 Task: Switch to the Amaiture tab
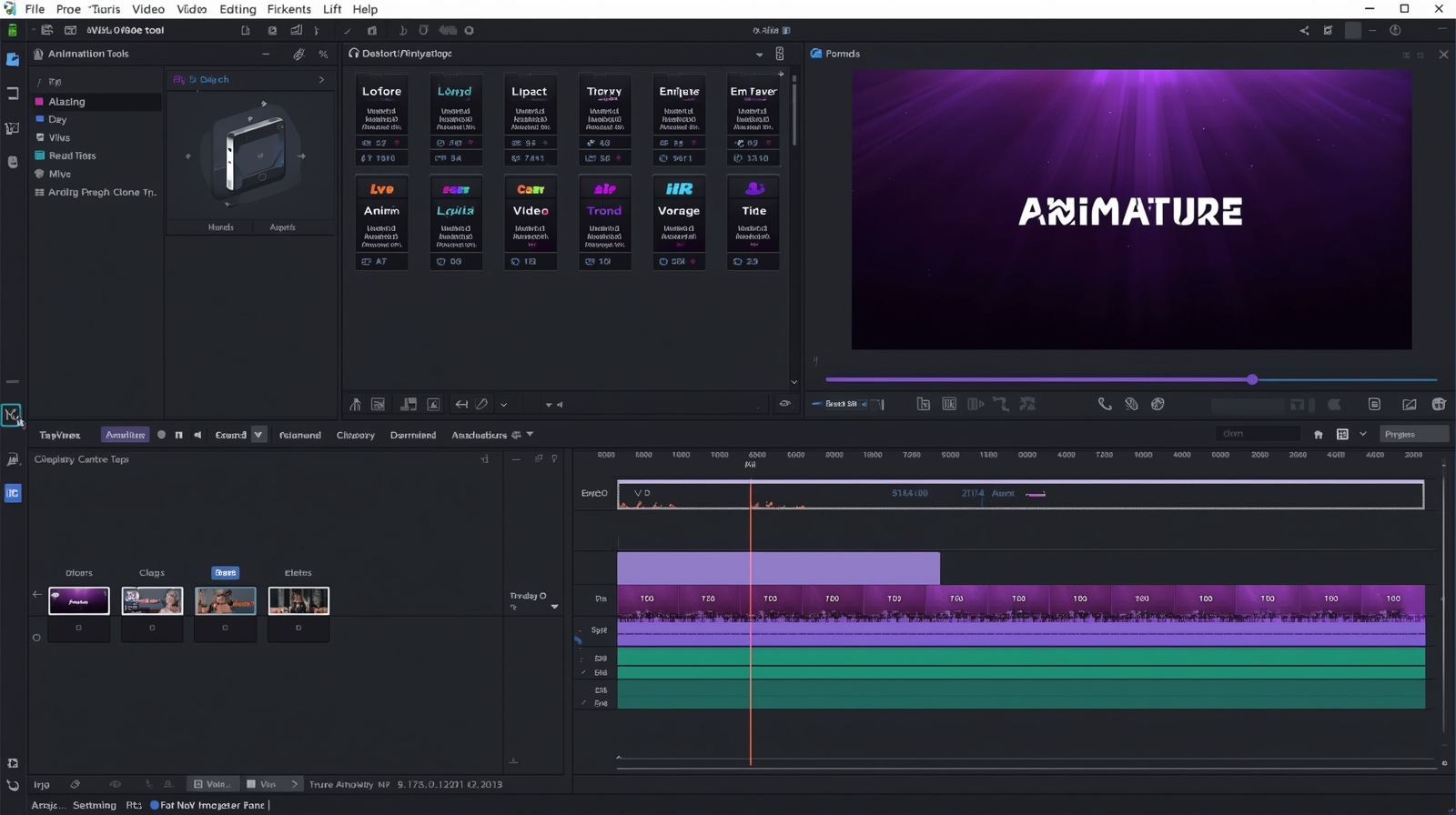click(125, 435)
